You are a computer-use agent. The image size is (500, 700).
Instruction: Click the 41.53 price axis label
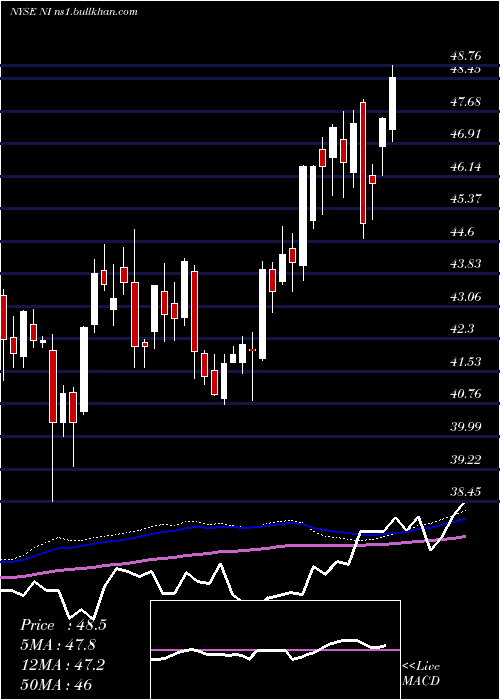[x=466, y=361]
